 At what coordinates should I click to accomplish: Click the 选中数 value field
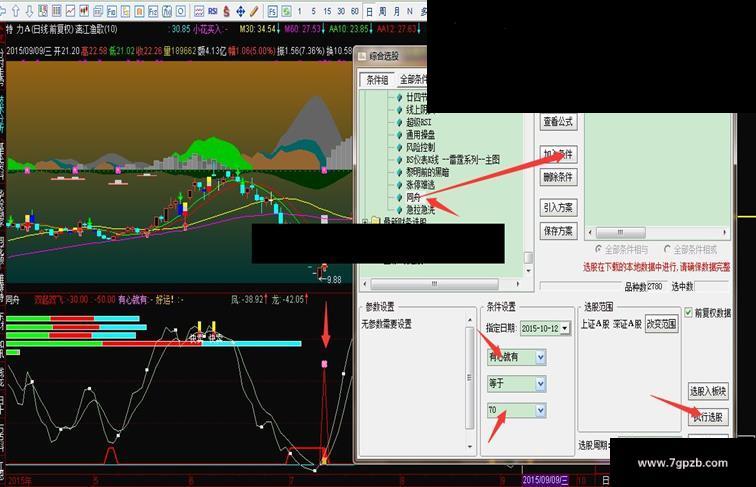712,286
